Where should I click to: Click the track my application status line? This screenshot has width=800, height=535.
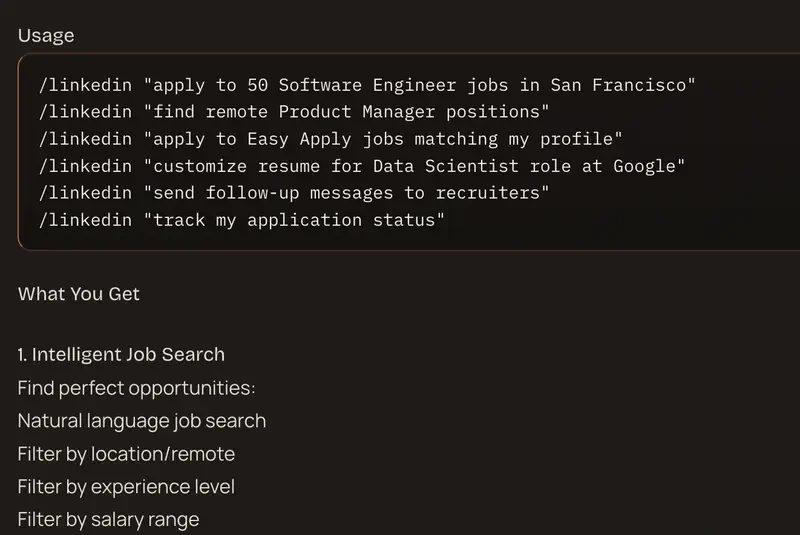click(242, 219)
